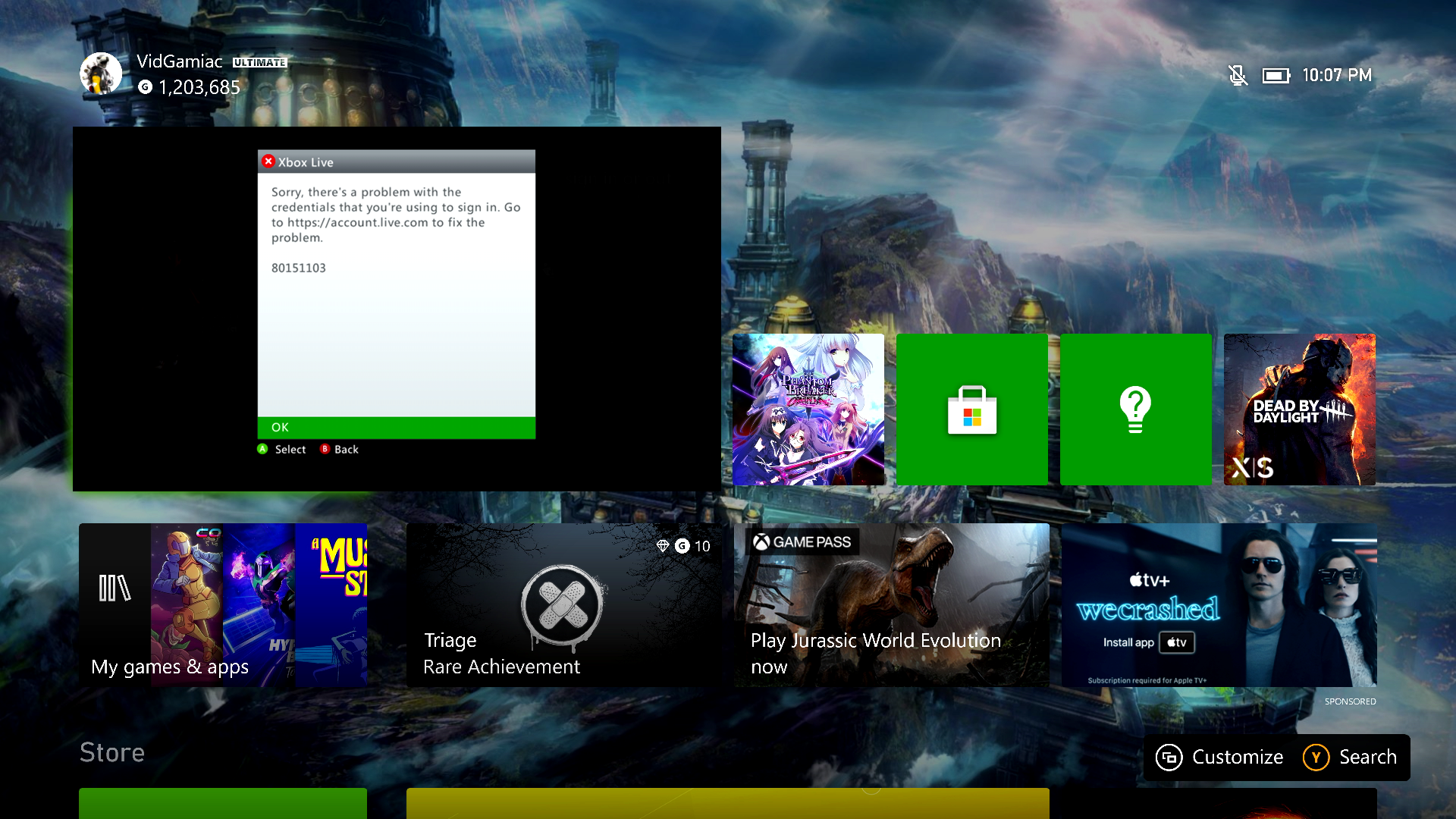The width and height of the screenshot is (1456, 819).
Task: Click the Apple TV+ logo in the ad
Action: point(1150,580)
